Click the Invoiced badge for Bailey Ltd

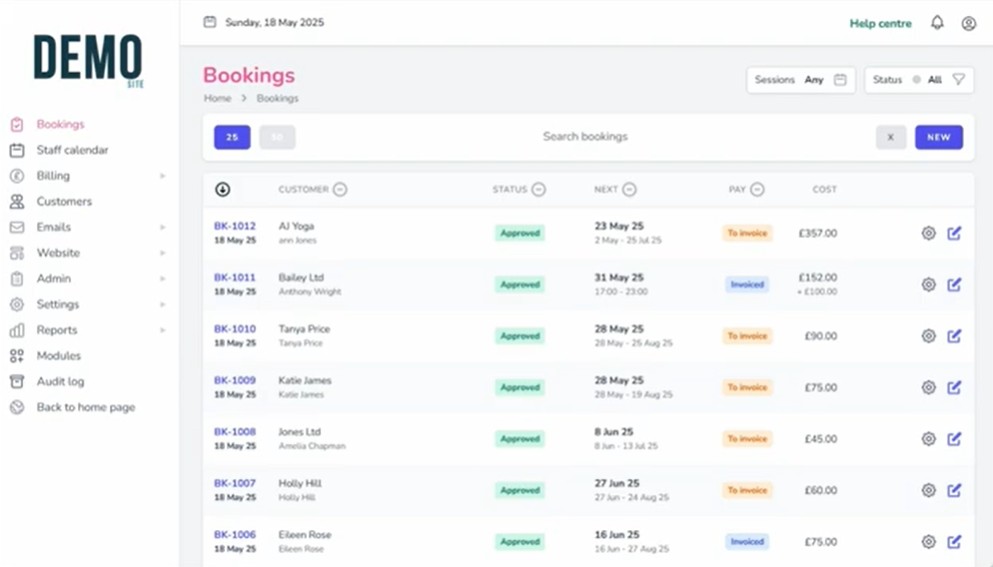pos(747,284)
